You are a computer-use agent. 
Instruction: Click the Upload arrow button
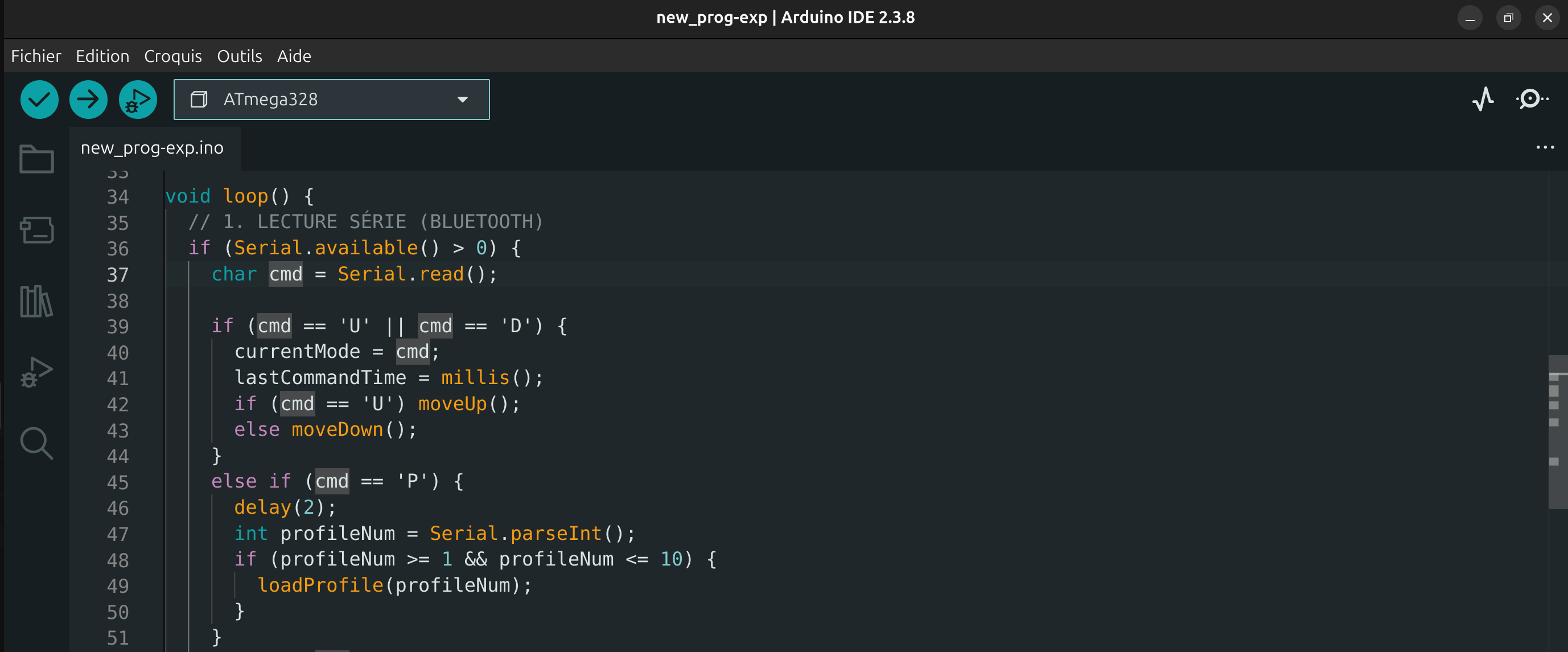tap(88, 99)
